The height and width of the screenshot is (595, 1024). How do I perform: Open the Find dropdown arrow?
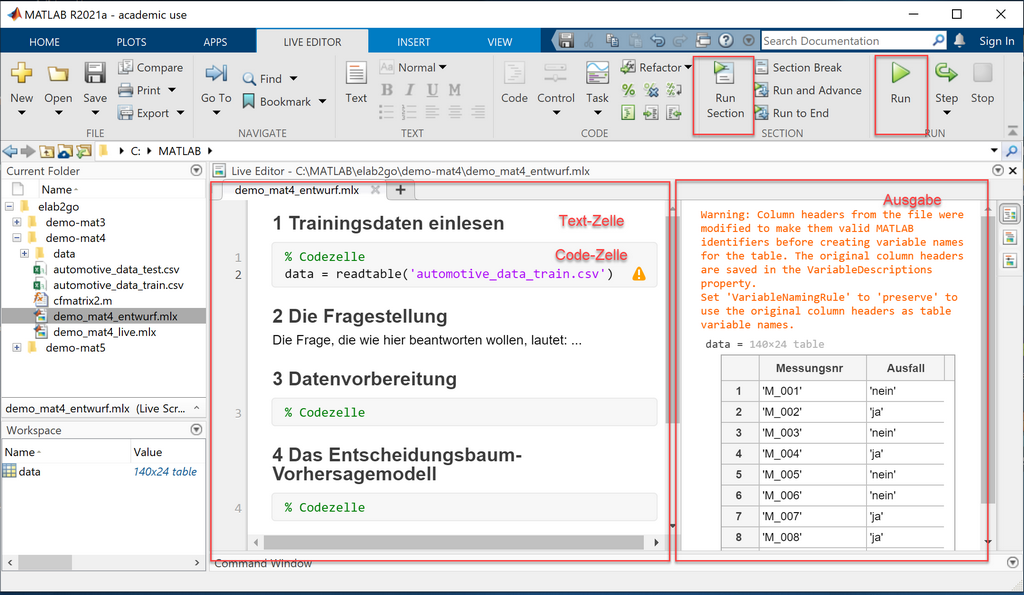tap(294, 79)
